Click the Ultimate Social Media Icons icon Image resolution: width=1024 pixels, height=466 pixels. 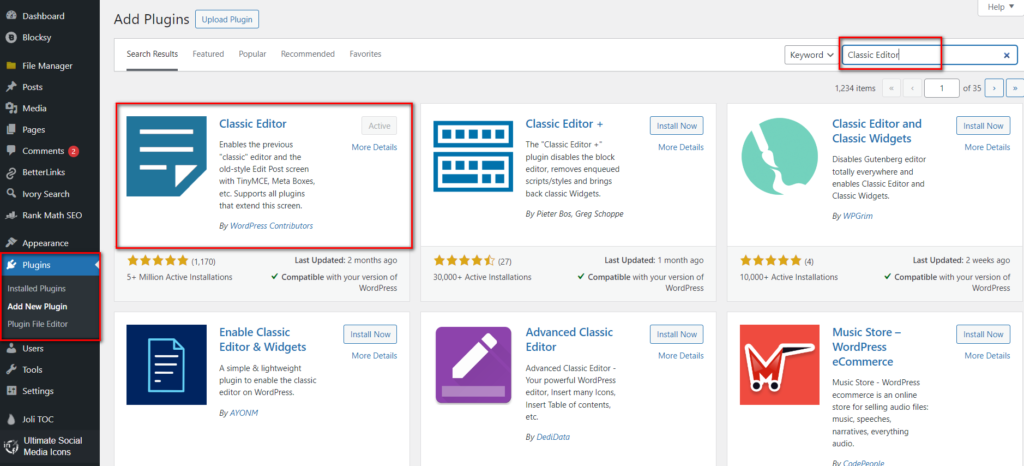(10, 446)
